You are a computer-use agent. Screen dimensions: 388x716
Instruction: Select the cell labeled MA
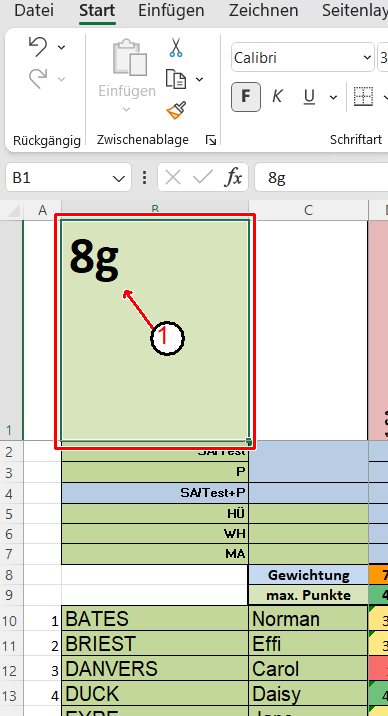(x=155, y=554)
